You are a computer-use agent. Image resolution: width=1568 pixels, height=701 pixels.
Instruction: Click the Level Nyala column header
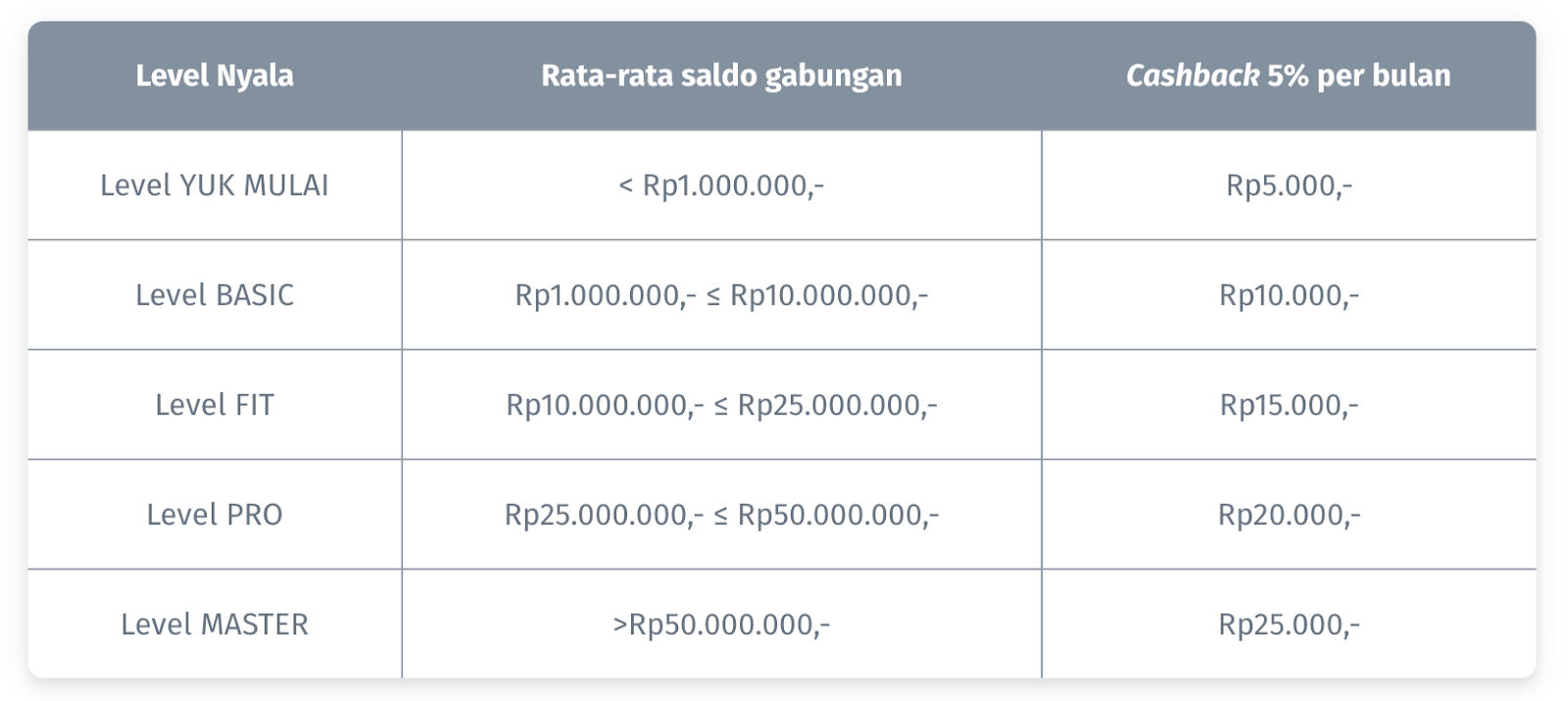tap(215, 75)
